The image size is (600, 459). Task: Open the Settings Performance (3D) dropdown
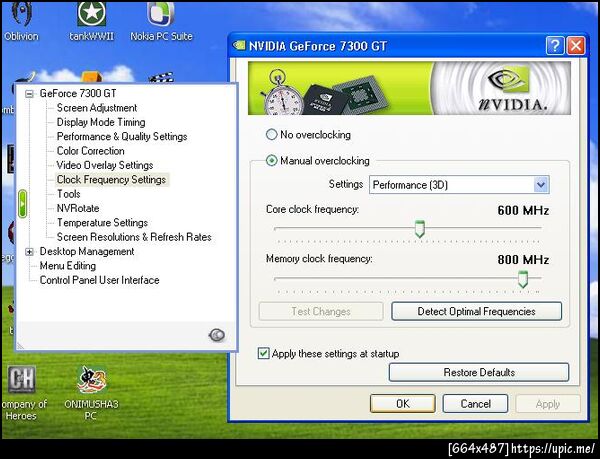click(459, 185)
